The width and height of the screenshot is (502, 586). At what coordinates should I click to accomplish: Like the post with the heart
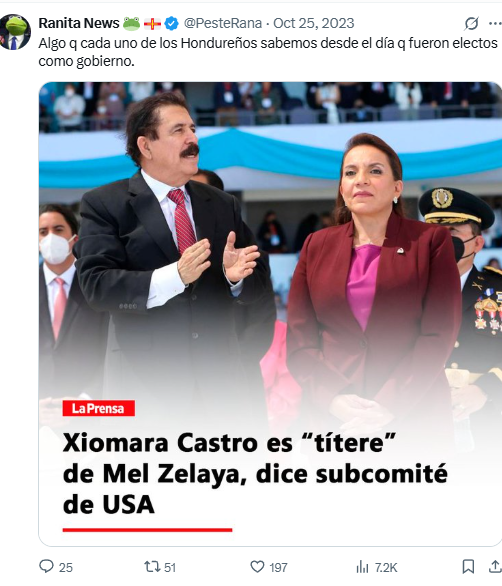pyautogui.click(x=257, y=567)
